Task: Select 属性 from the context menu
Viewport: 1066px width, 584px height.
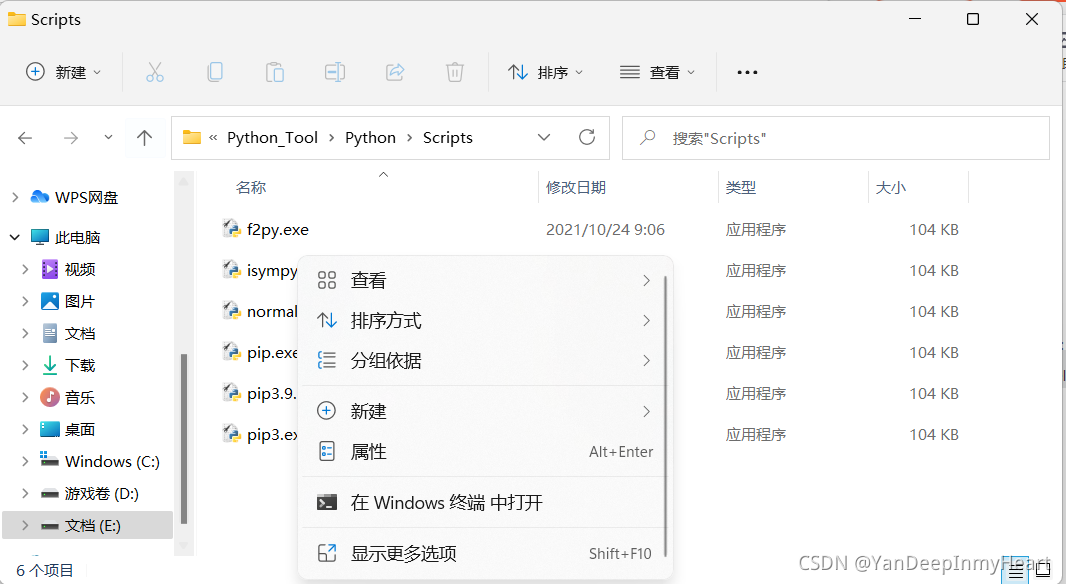Action: [x=370, y=451]
